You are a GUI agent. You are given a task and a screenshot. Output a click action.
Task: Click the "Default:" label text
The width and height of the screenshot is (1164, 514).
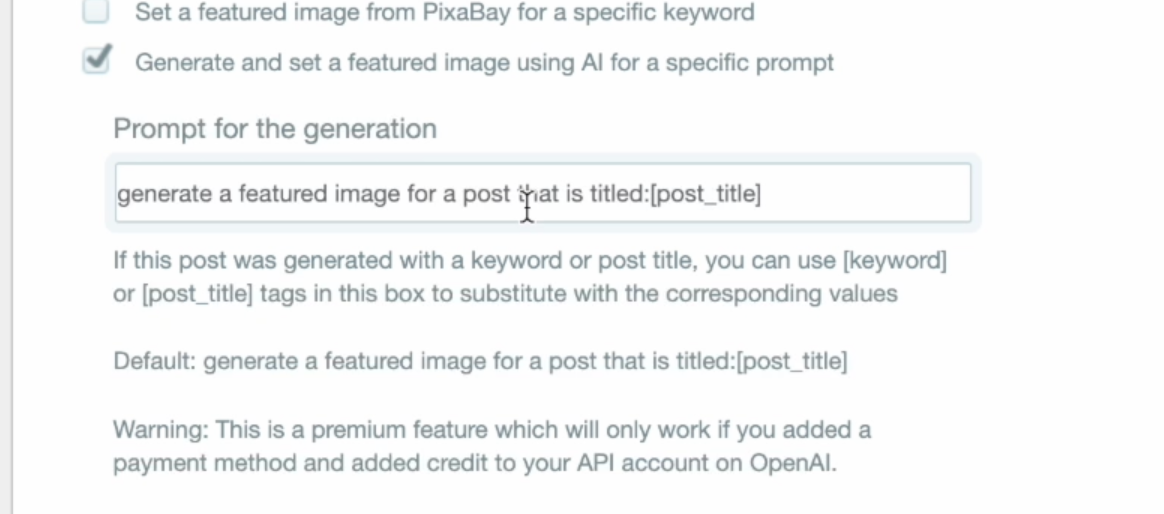point(155,362)
